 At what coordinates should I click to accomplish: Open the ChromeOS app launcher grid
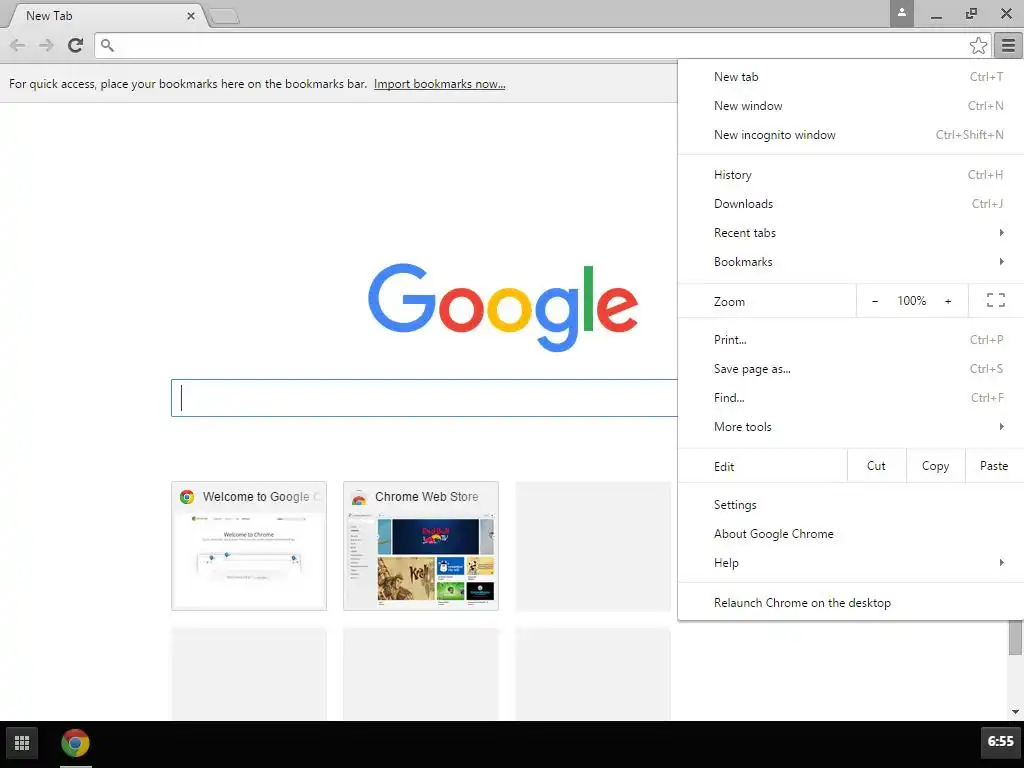pos(22,743)
